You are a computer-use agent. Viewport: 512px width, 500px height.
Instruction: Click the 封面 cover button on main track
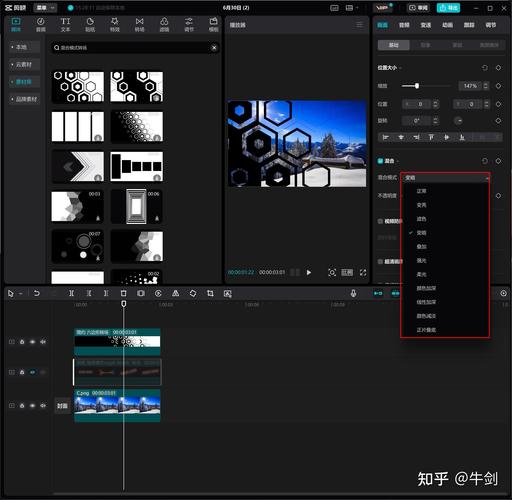pyautogui.click(x=62, y=406)
